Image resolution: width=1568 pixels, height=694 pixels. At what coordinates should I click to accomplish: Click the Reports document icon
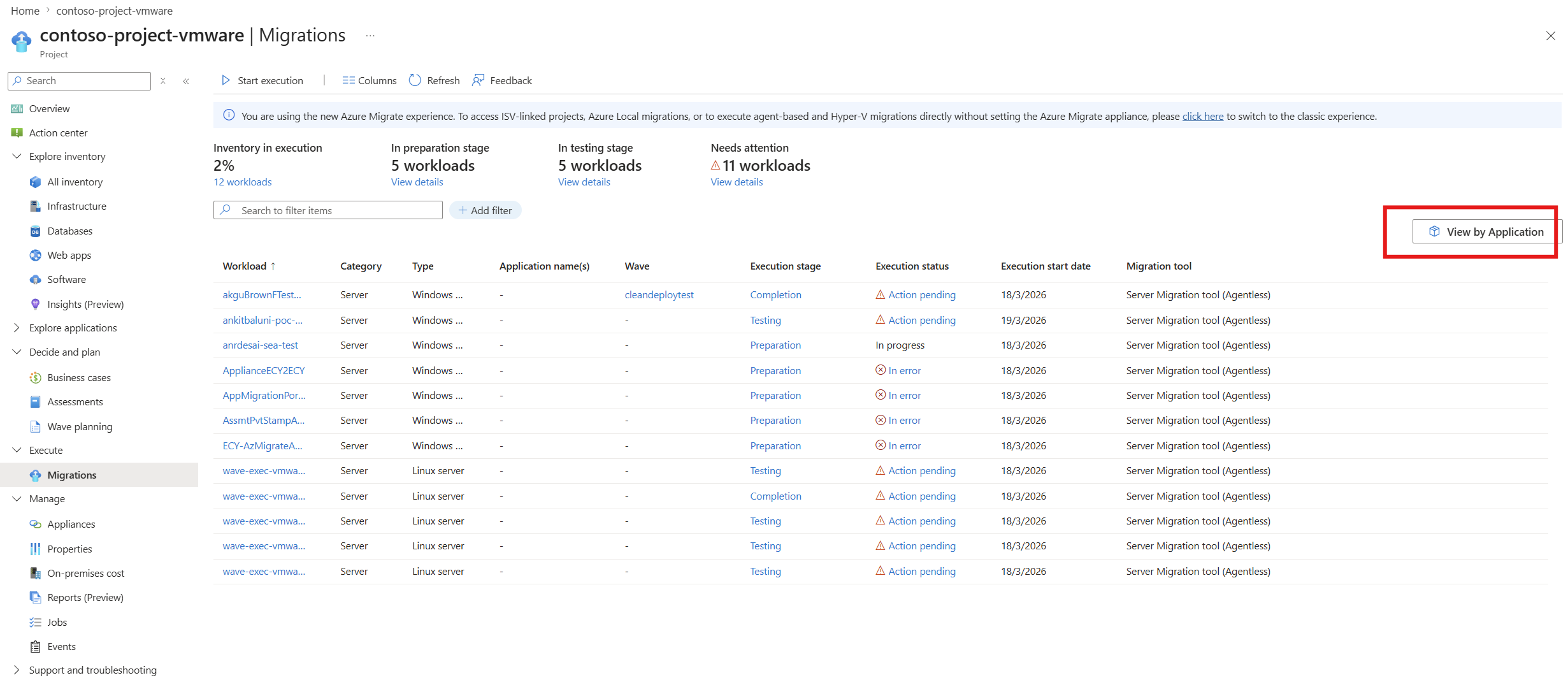[36, 598]
